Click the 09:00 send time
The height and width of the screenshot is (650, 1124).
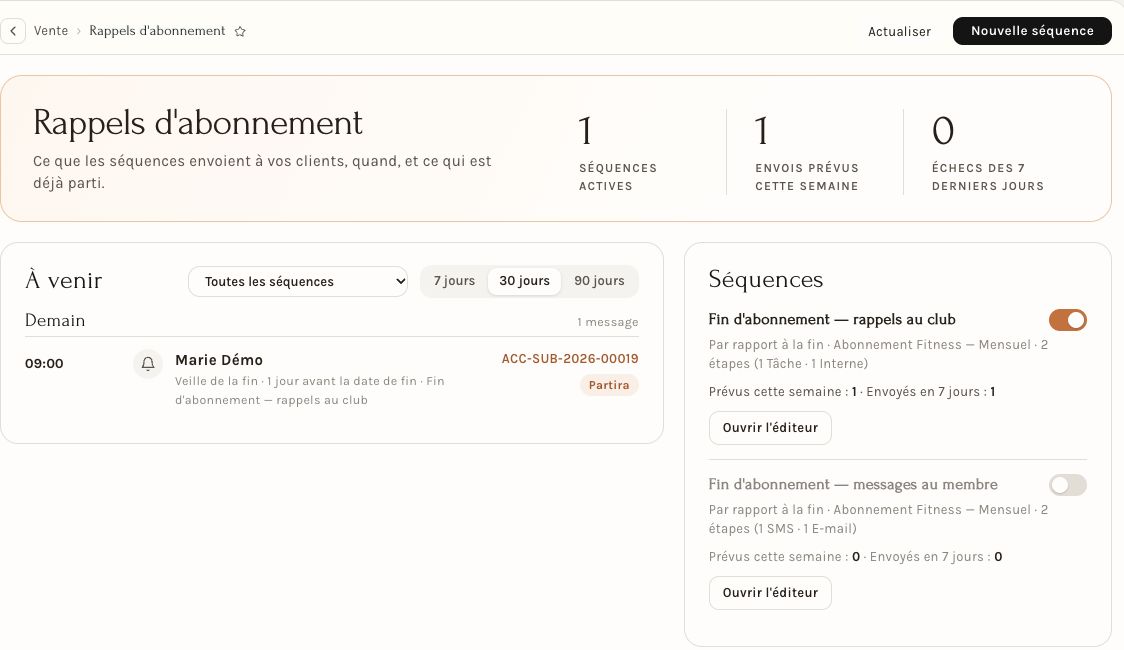[44, 363]
